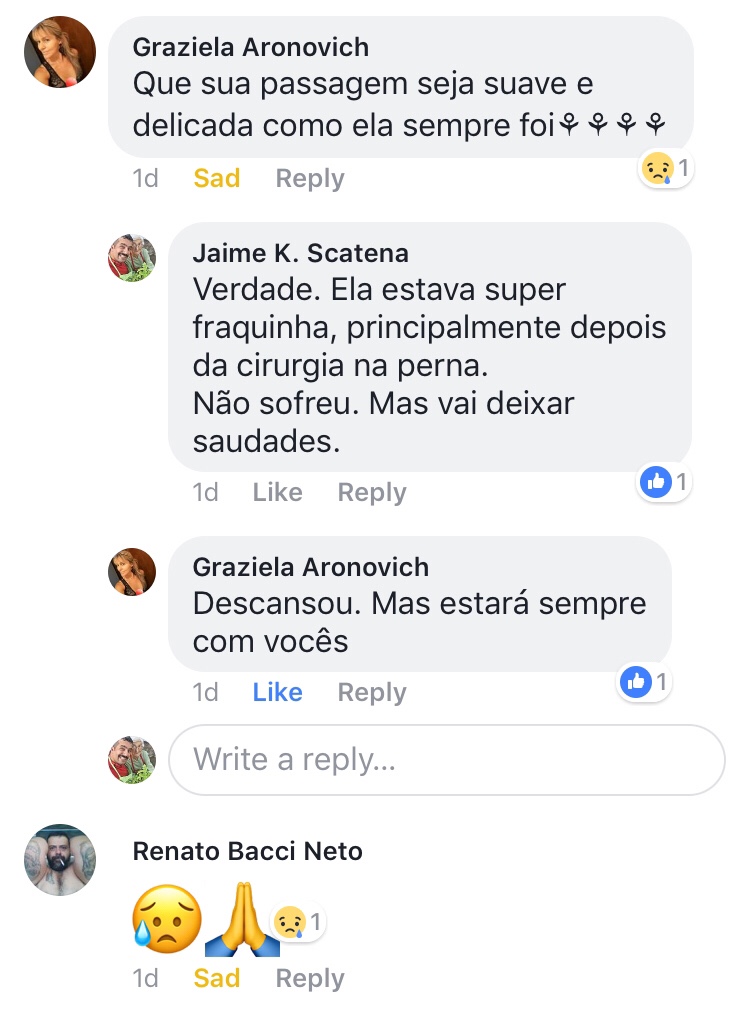Image resolution: width=750 pixels, height=1010 pixels.
Task: Reply to Graziela's 'Que sua passagem' comment
Action: click(310, 179)
